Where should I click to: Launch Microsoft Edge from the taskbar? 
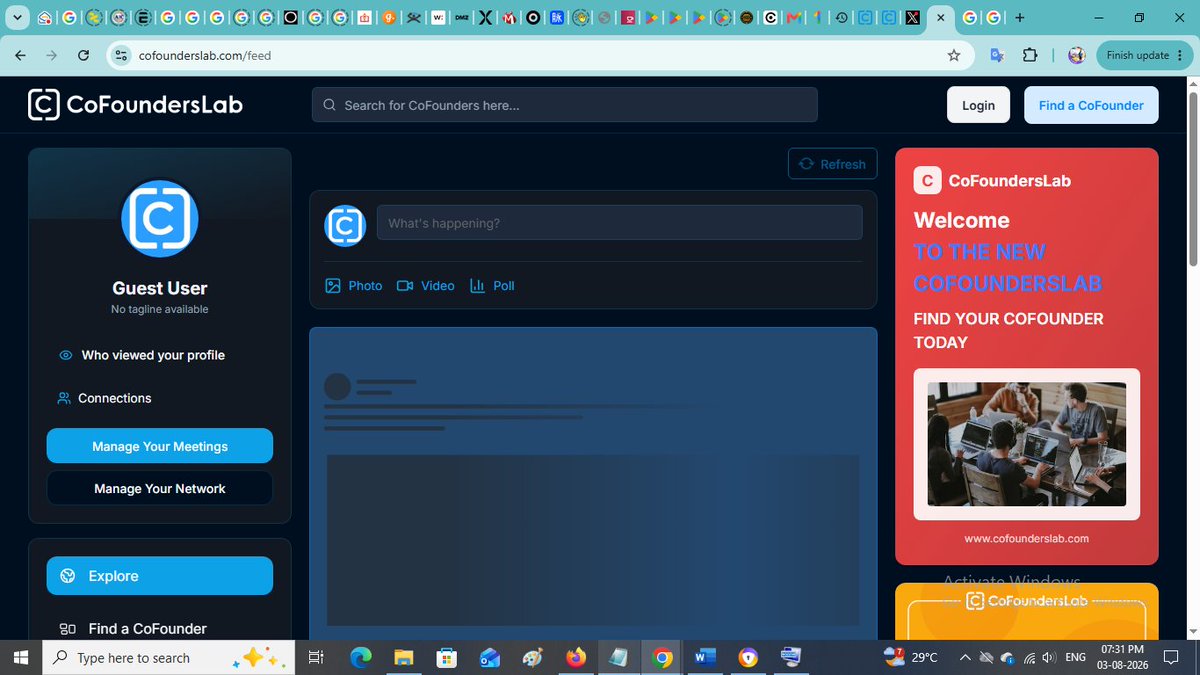pyautogui.click(x=361, y=658)
